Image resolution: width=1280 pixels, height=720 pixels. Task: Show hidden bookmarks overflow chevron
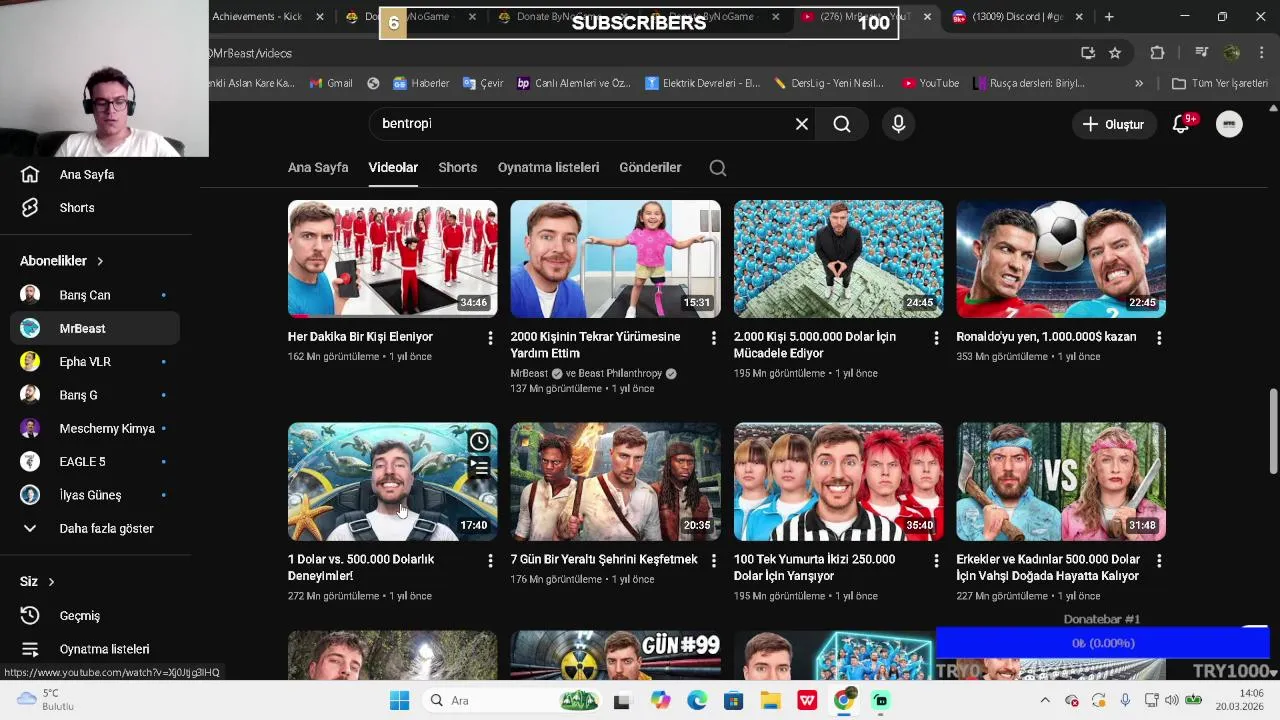1139,83
